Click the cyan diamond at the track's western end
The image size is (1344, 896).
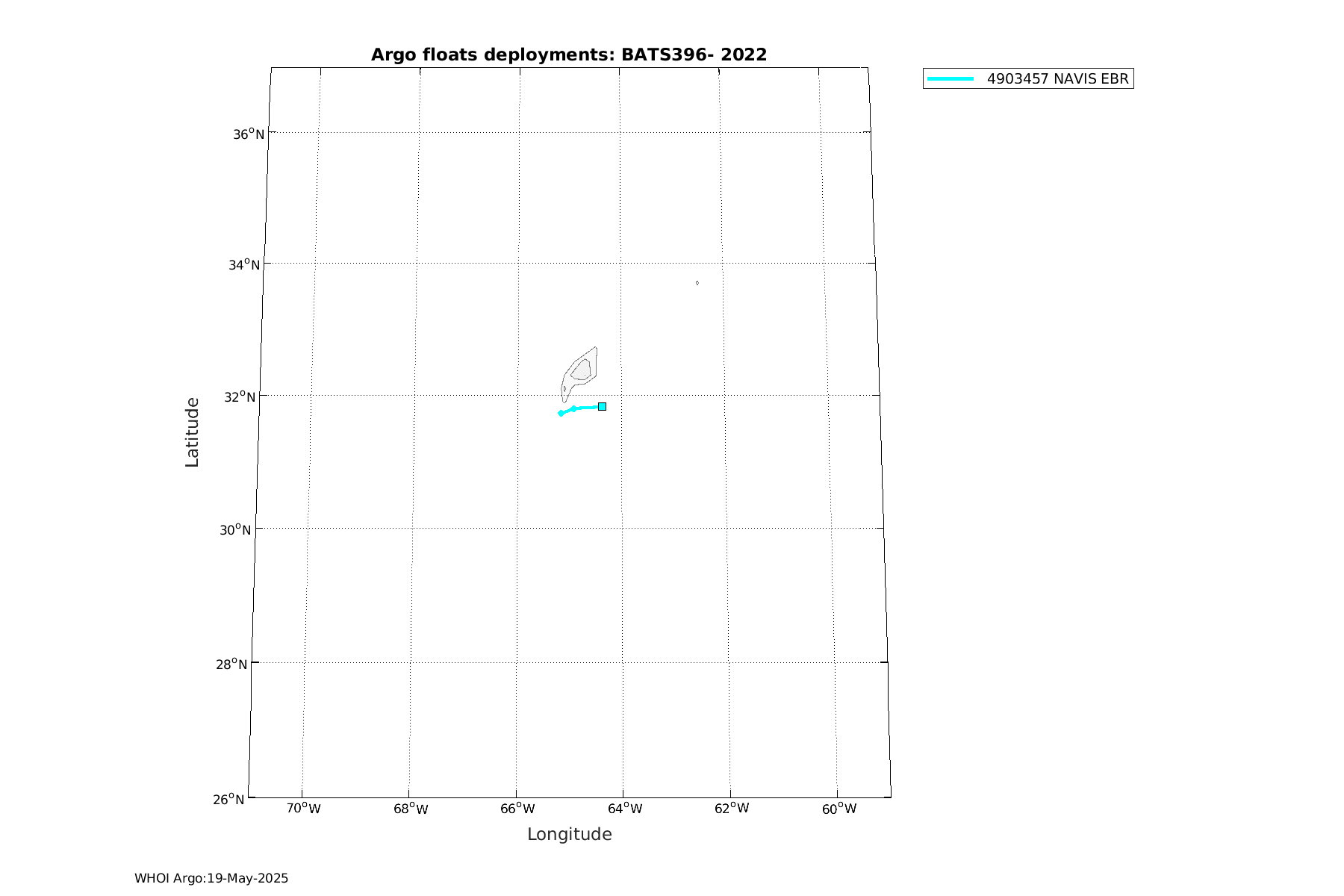point(561,413)
